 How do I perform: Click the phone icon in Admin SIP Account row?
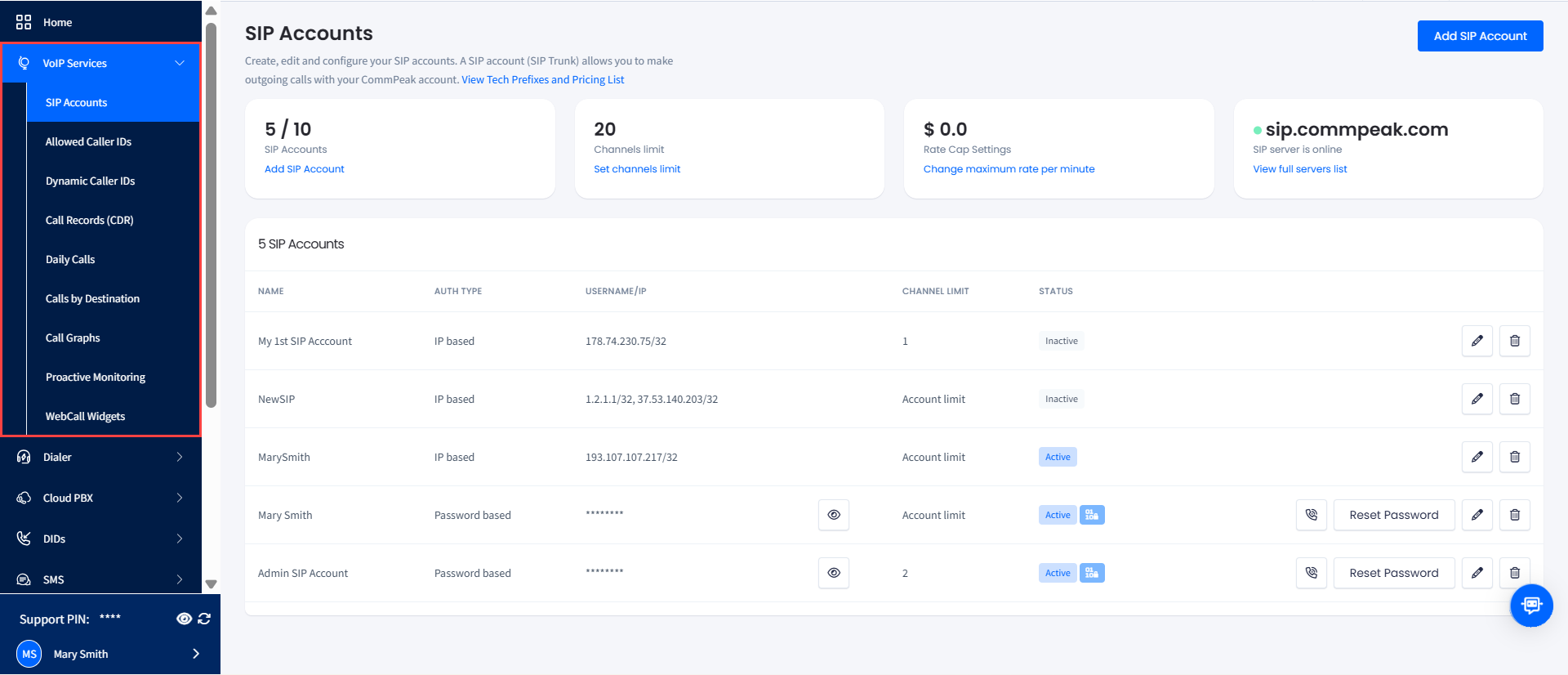tap(1312, 573)
